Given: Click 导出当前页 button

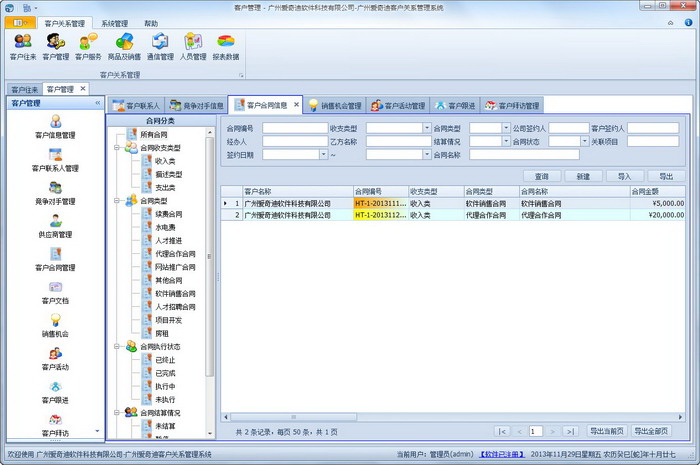Looking at the screenshot, I should 606,431.
